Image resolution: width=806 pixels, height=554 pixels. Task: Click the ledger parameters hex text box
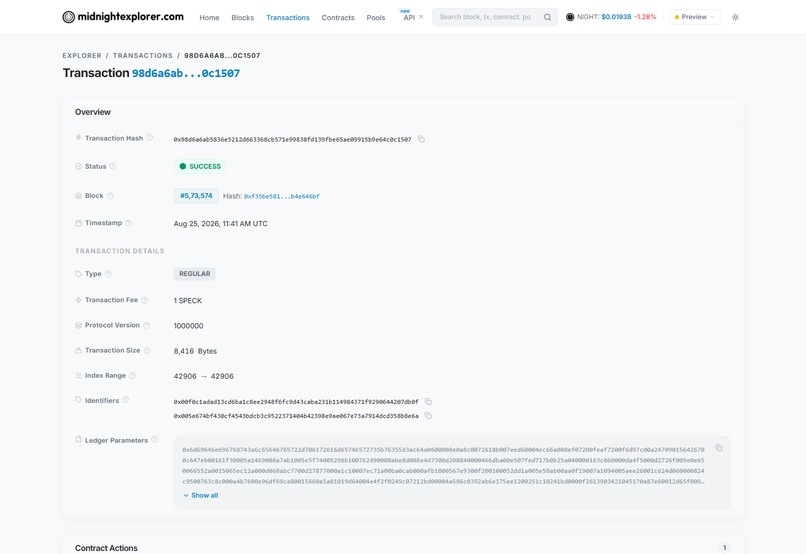pos(452,472)
